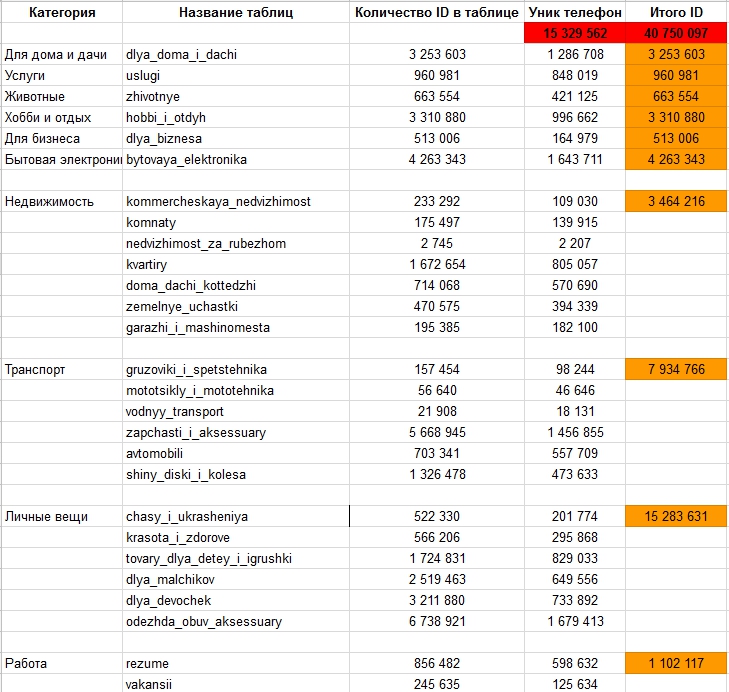
Task: Select the Личные вещи category cell
Action: [x=62, y=516]
